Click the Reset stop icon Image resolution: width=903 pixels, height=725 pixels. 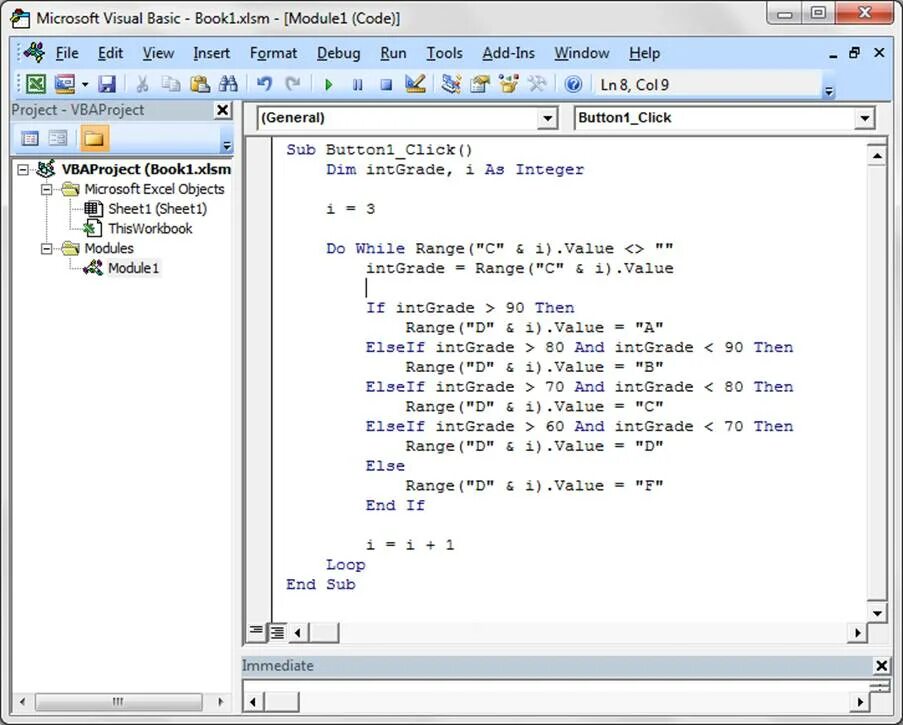386,85
